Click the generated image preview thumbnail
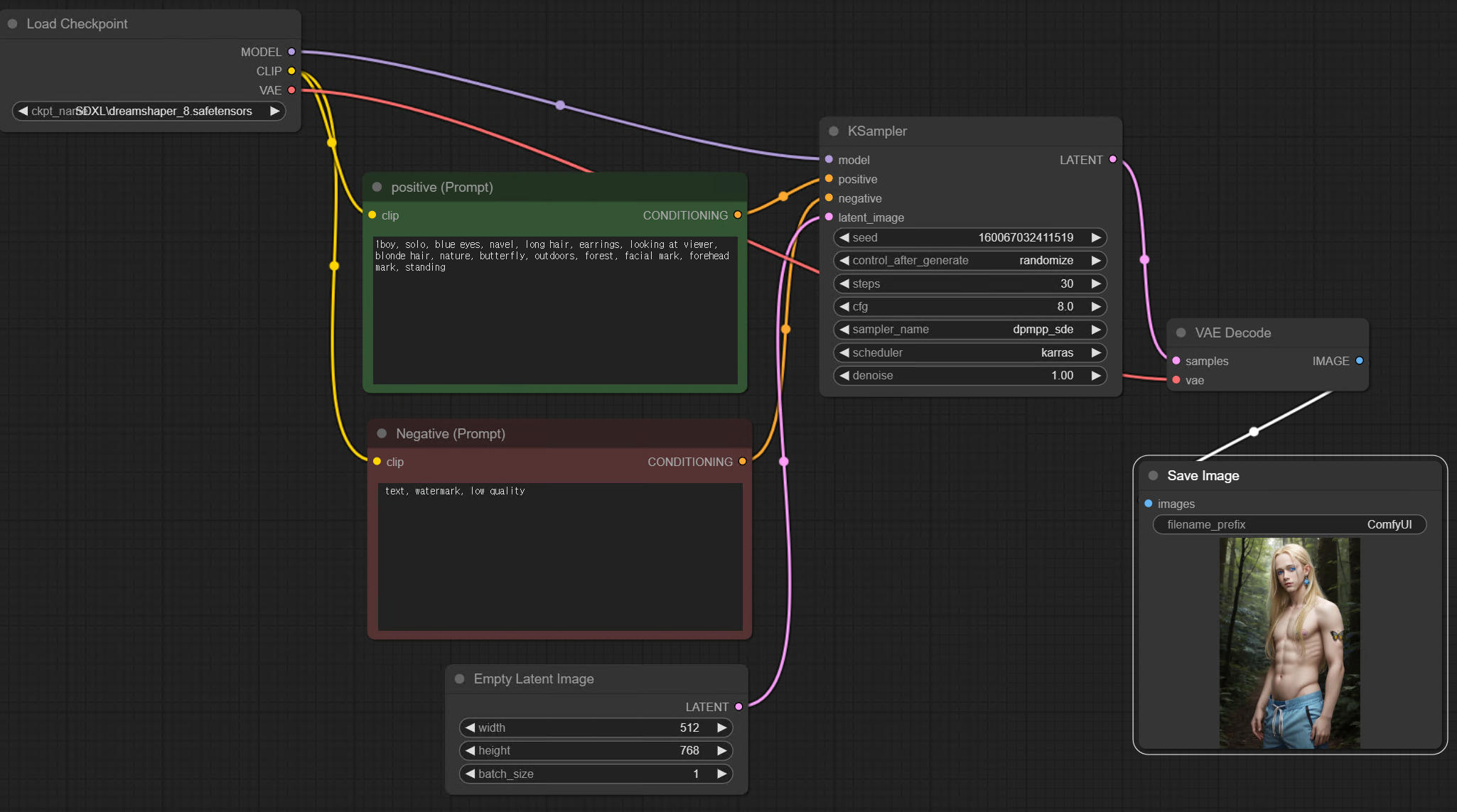The width and height of the screenshot is (1457, 812). (1289, 642)
